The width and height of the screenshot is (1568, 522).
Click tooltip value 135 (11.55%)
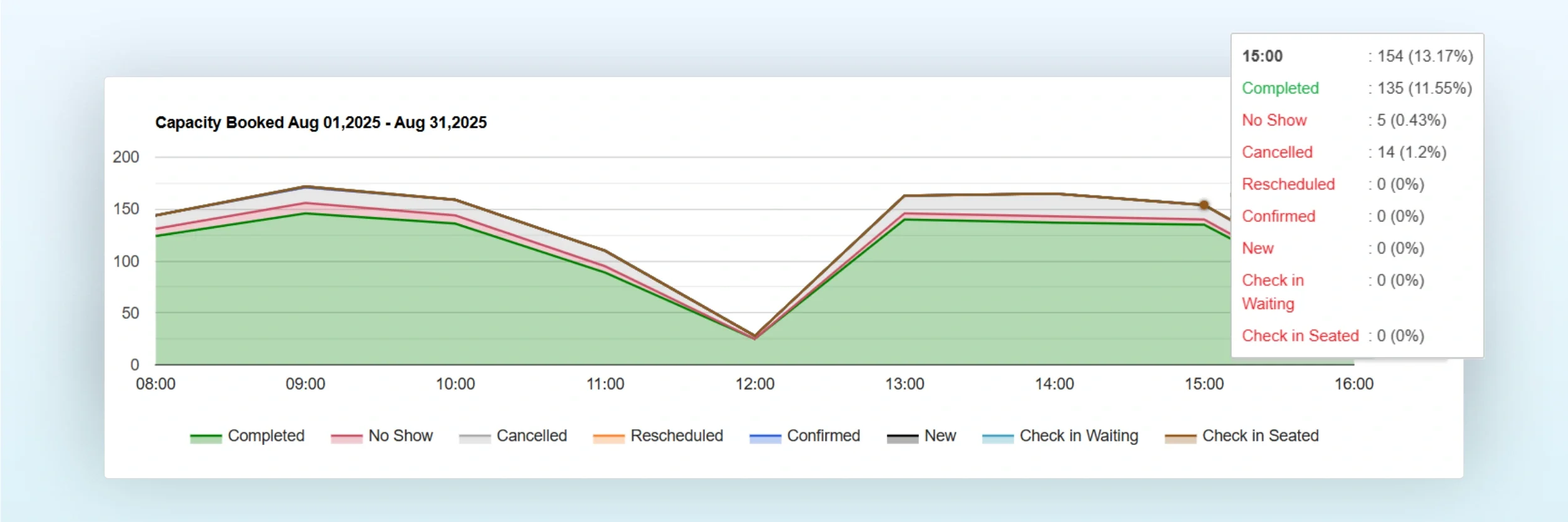(x=1424, y=88)
